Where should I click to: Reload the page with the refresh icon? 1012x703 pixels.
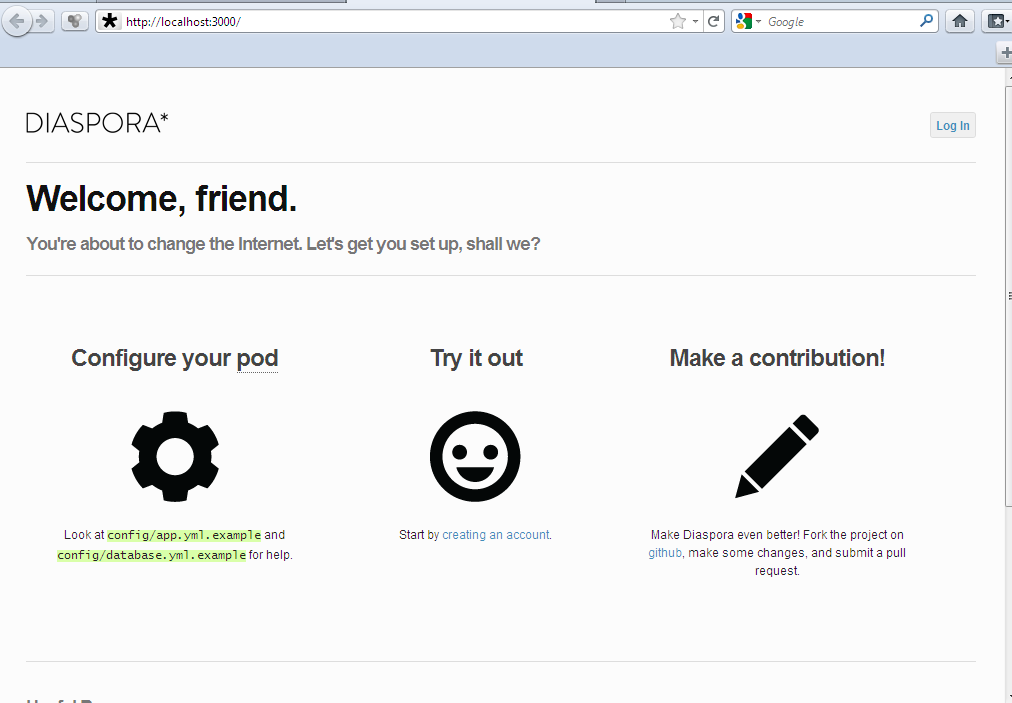[713, 21]
